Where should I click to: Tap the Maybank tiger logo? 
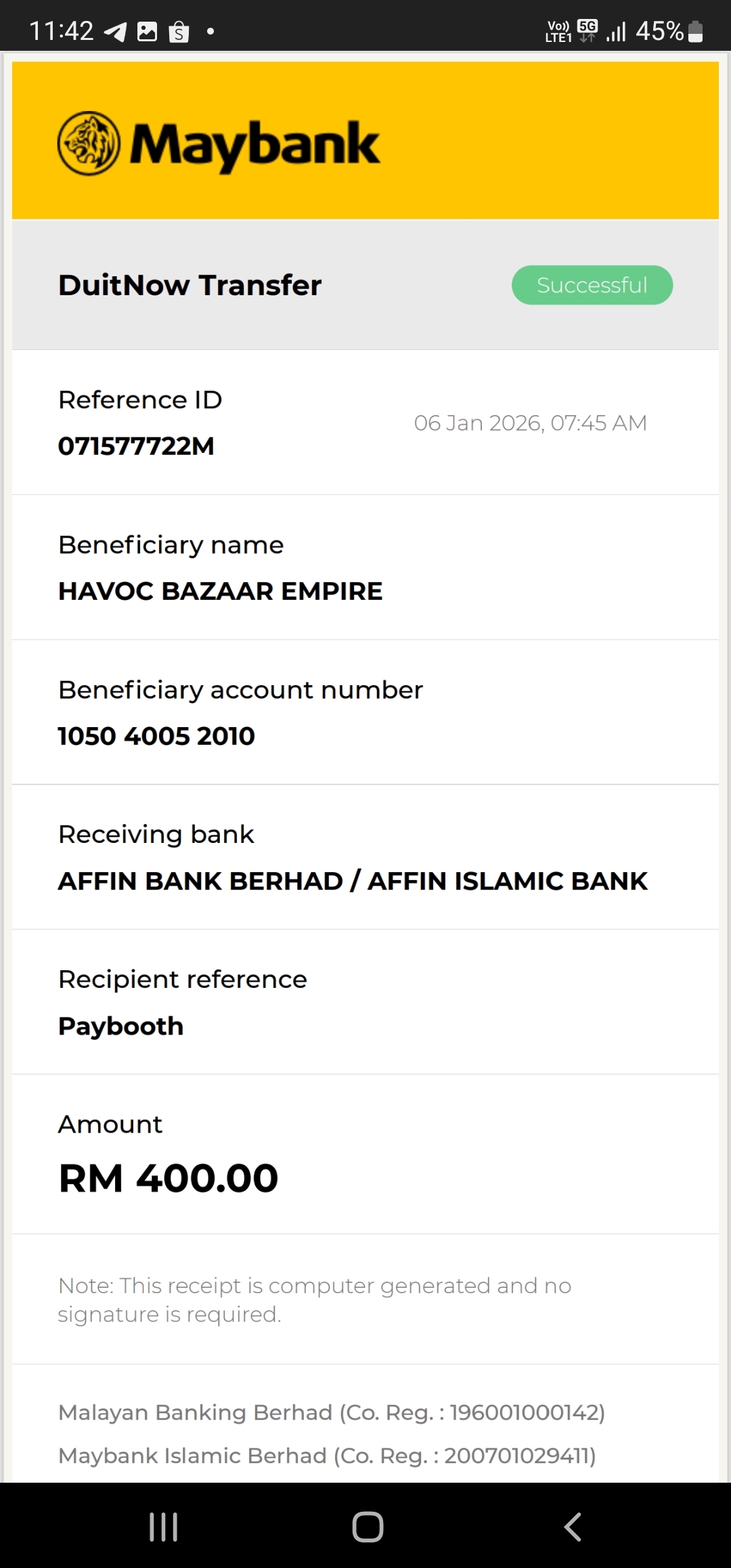click(x=89, y=144)
